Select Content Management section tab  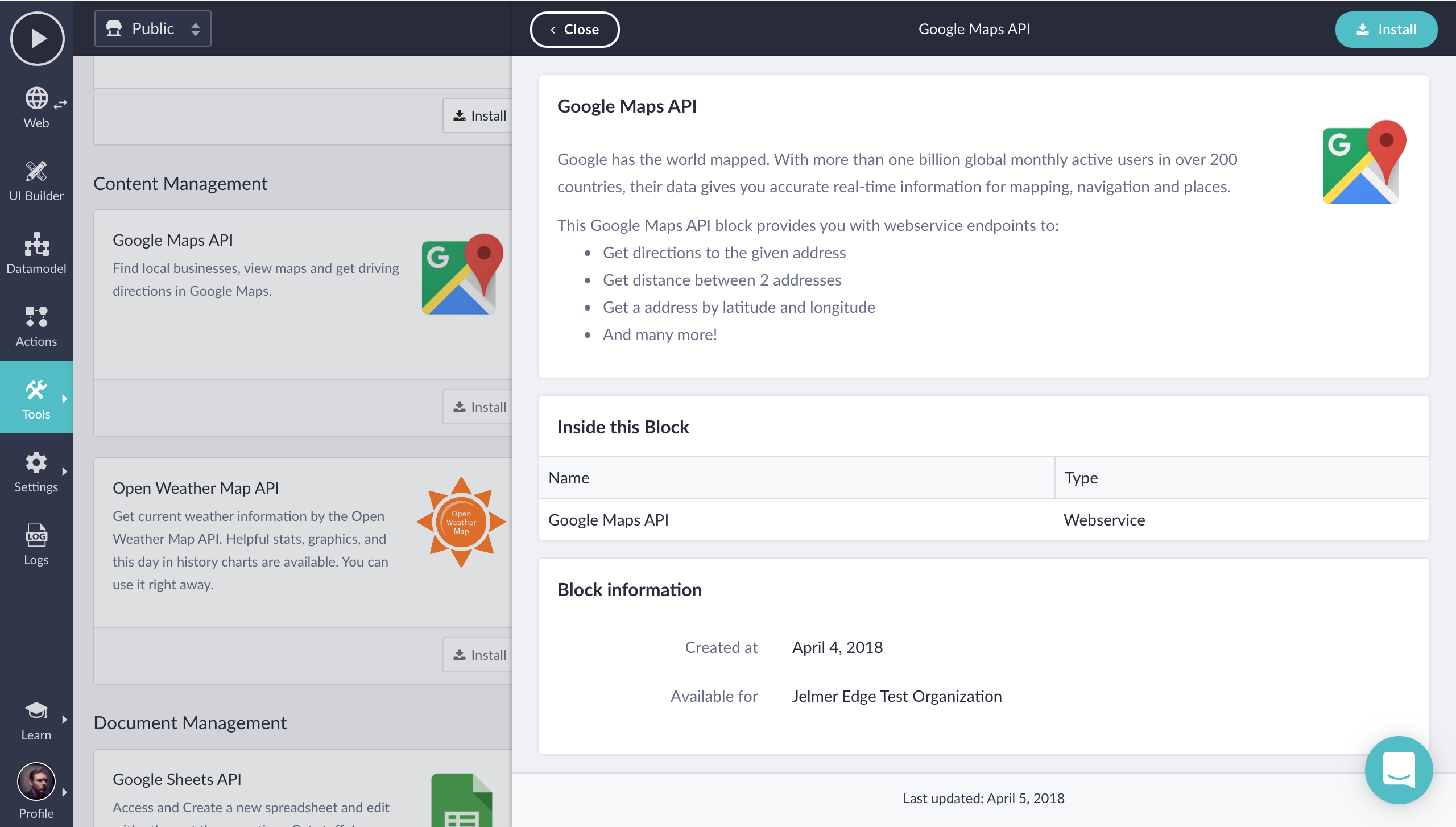tap(180, 183)
